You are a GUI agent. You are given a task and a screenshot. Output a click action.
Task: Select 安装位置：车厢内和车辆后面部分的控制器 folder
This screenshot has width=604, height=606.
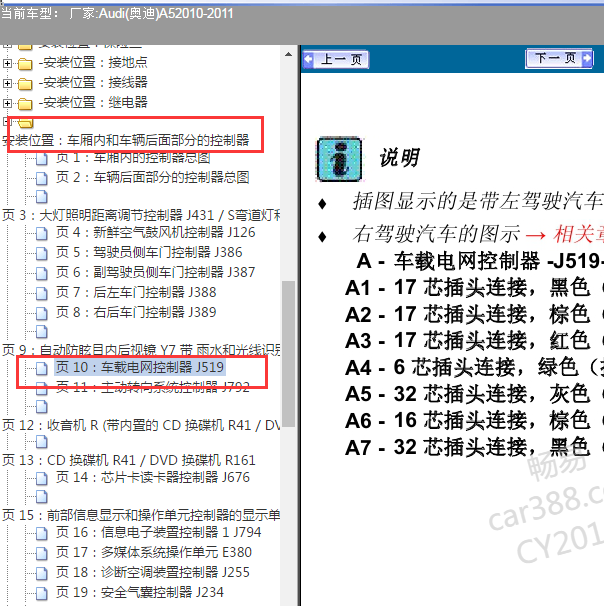(x=126, y=140)
